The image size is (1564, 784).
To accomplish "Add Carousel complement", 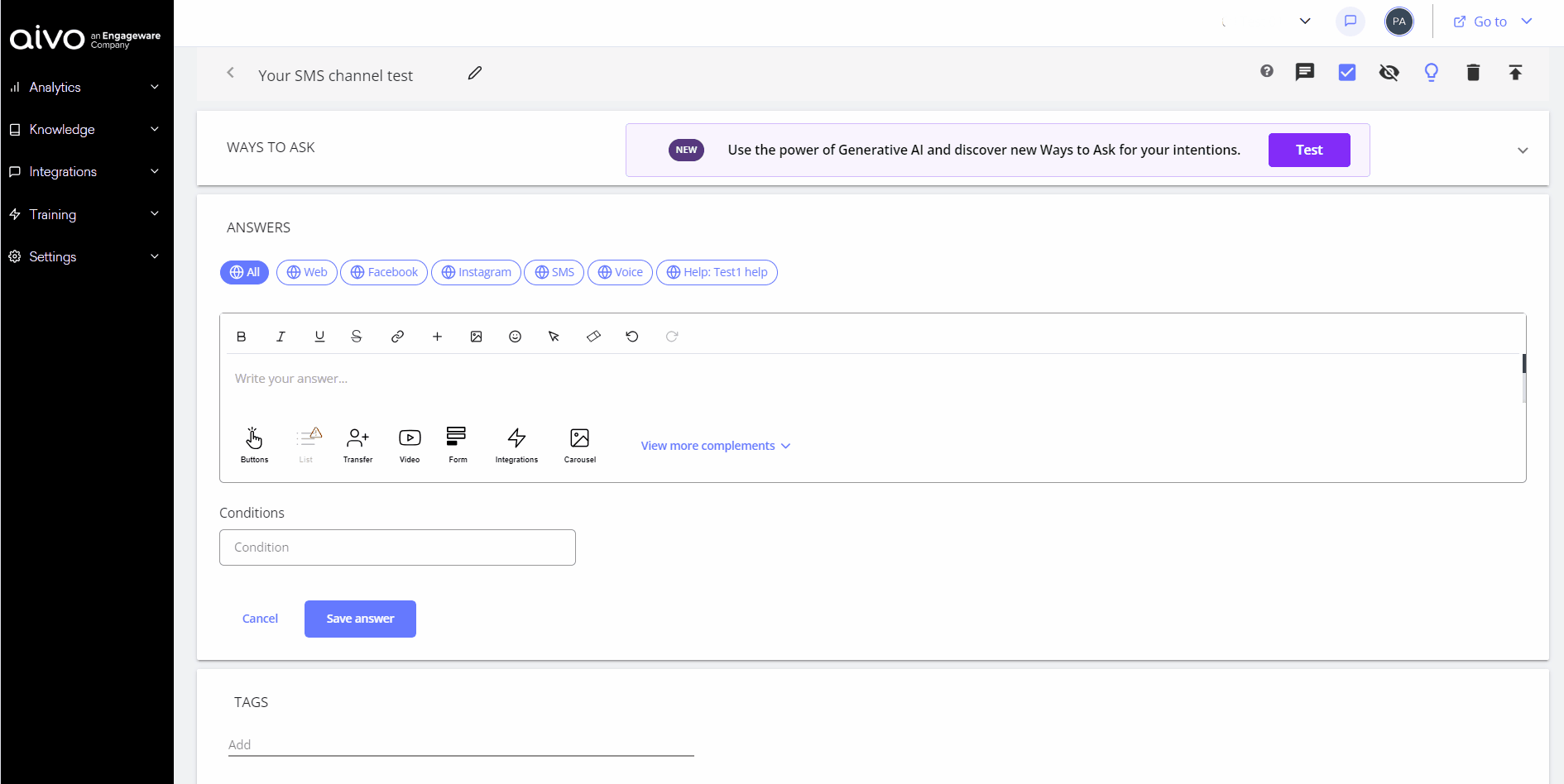I will (x=580, y=445).
